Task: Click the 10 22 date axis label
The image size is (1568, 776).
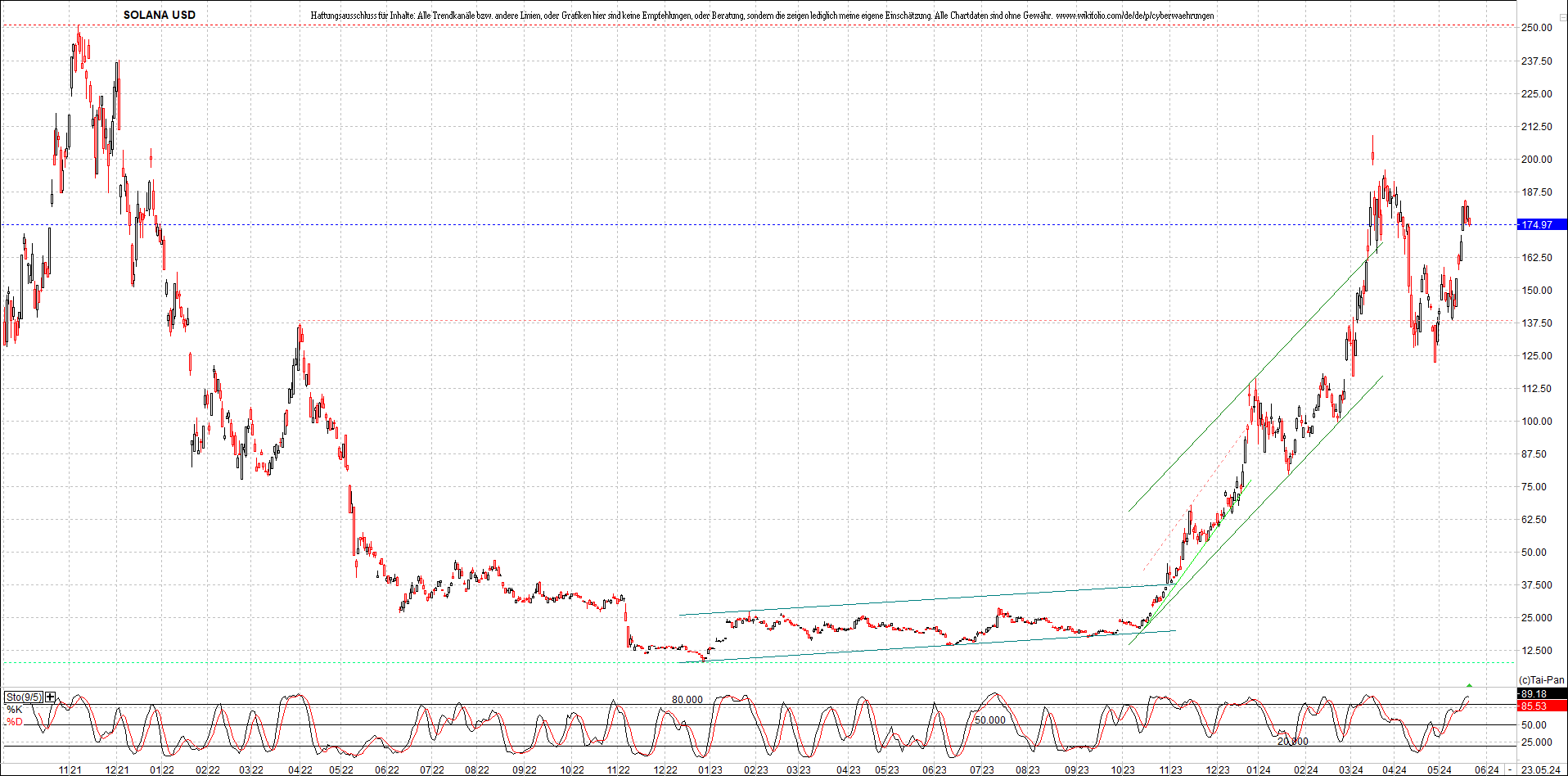Action: pyautogui.click(x=572, y=770)
